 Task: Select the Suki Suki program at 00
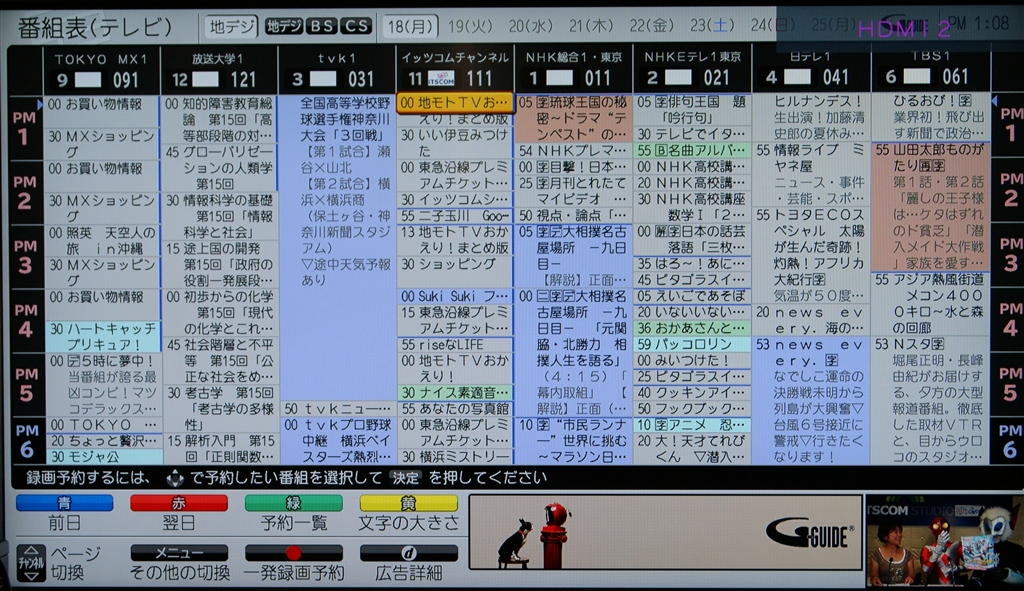click(455, 296)
